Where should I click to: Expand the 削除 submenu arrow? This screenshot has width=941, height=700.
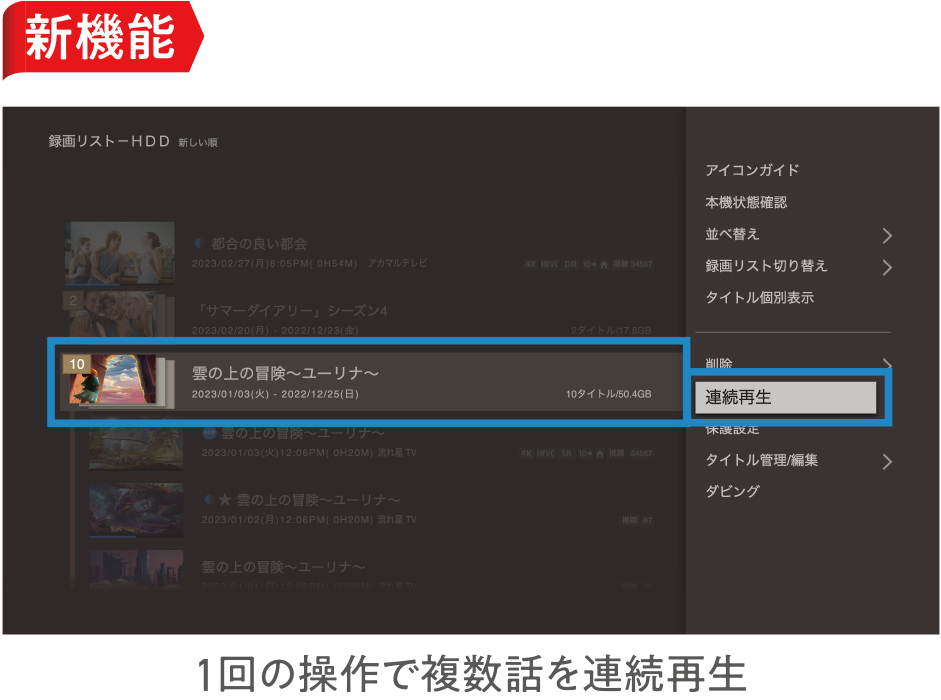pyautogui.click(x=886, y=364)
